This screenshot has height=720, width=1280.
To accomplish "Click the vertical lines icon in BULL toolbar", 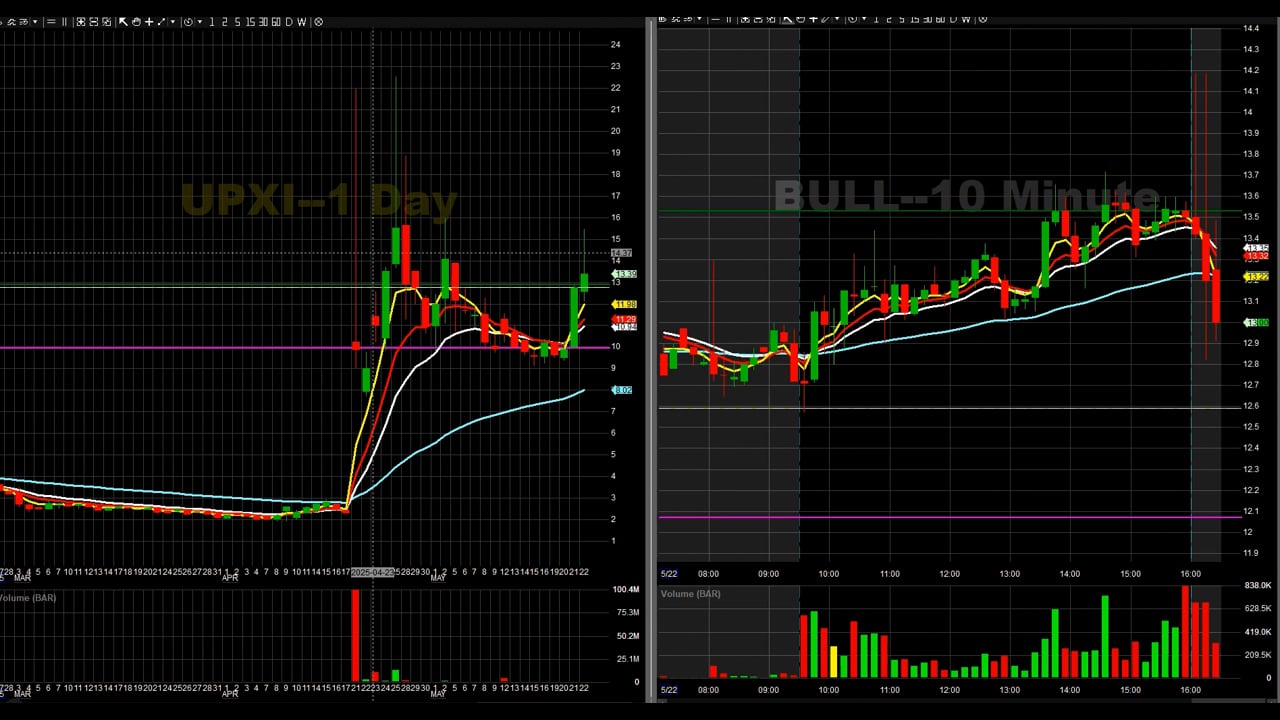I will (x=729, y=18).
